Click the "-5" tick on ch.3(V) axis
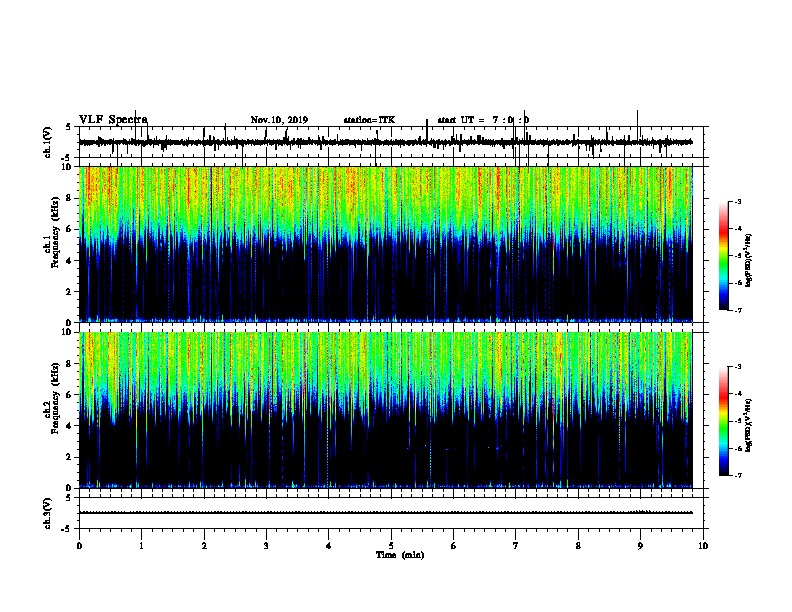This screenshot has height=612, width=792. (x=67, y=529)
